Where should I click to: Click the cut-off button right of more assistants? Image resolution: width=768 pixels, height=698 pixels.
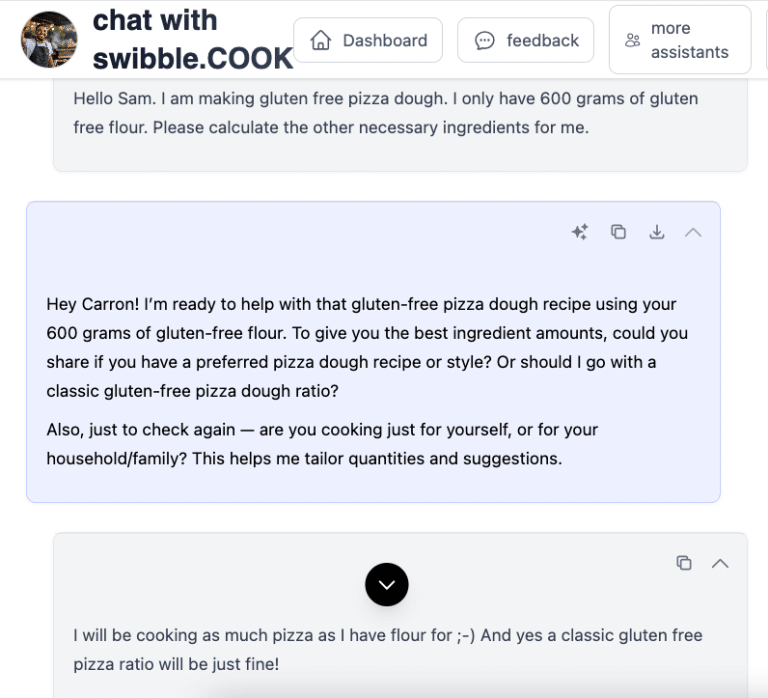(x=765, y=40)
